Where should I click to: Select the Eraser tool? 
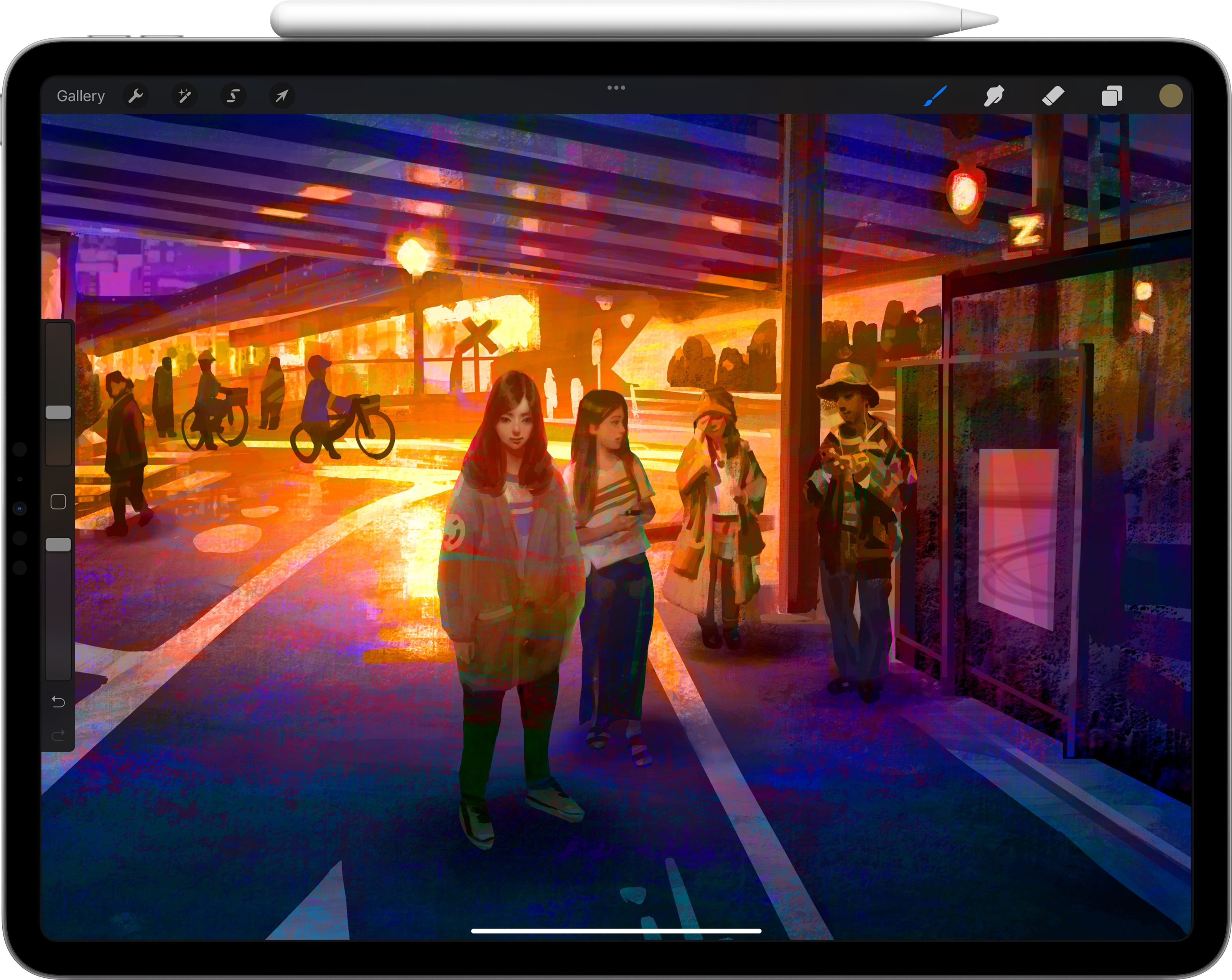(1052, 96)
